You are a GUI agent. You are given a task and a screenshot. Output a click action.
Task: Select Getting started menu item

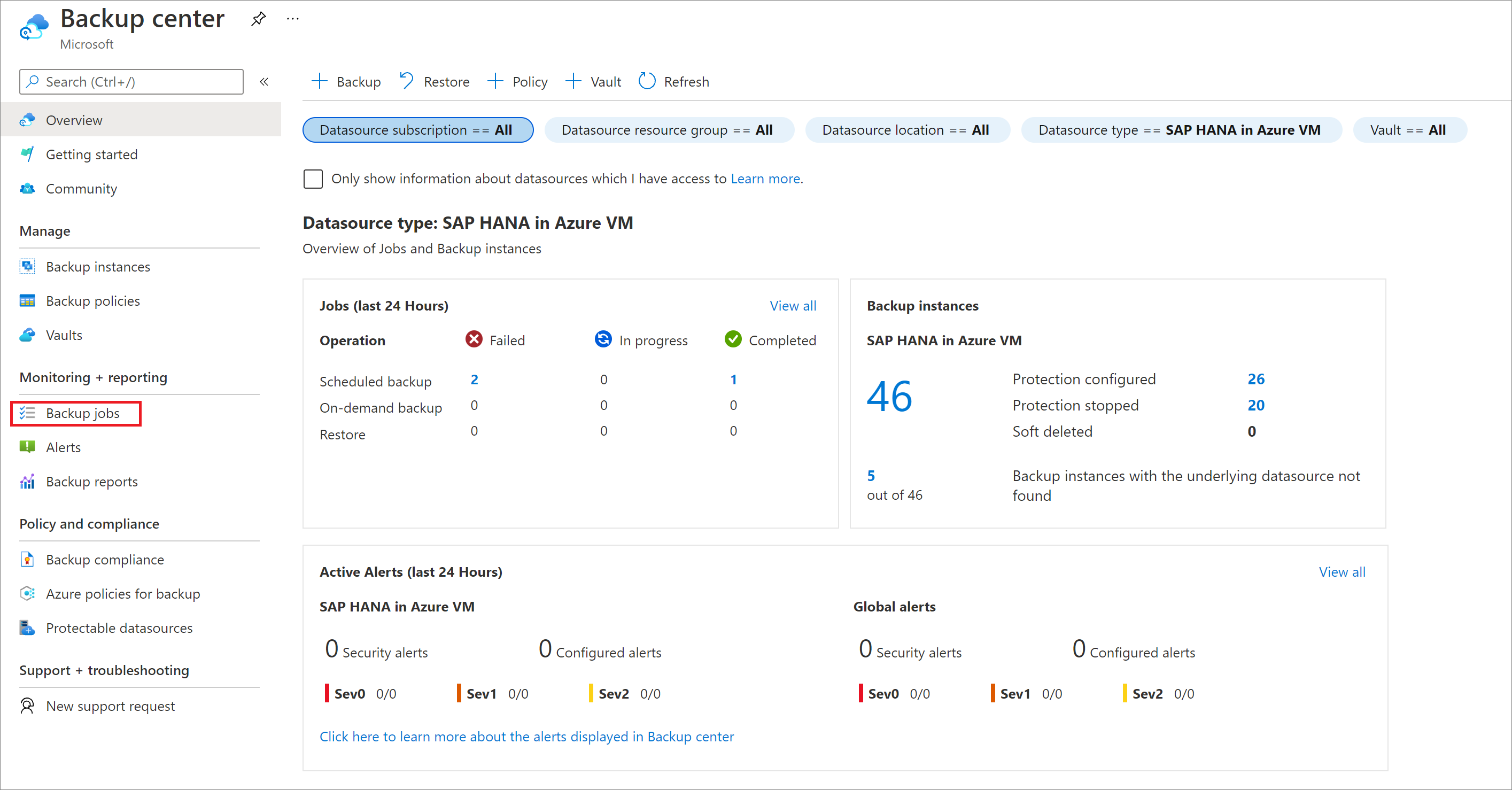(91, 154)
